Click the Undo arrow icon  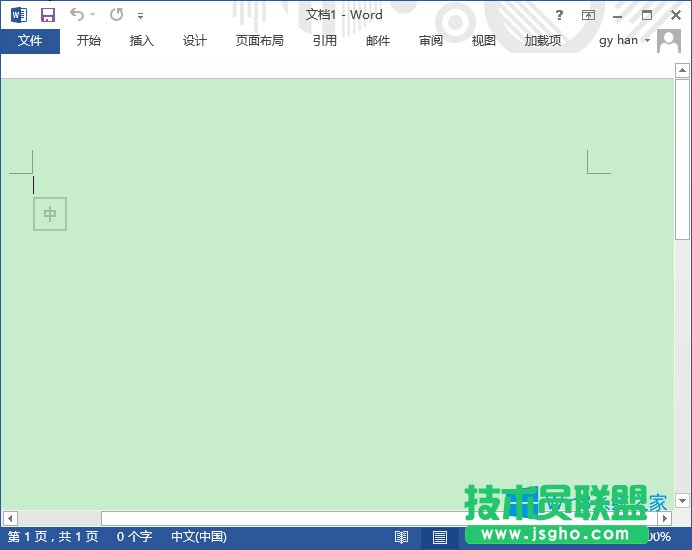click(x=77, y=15)
